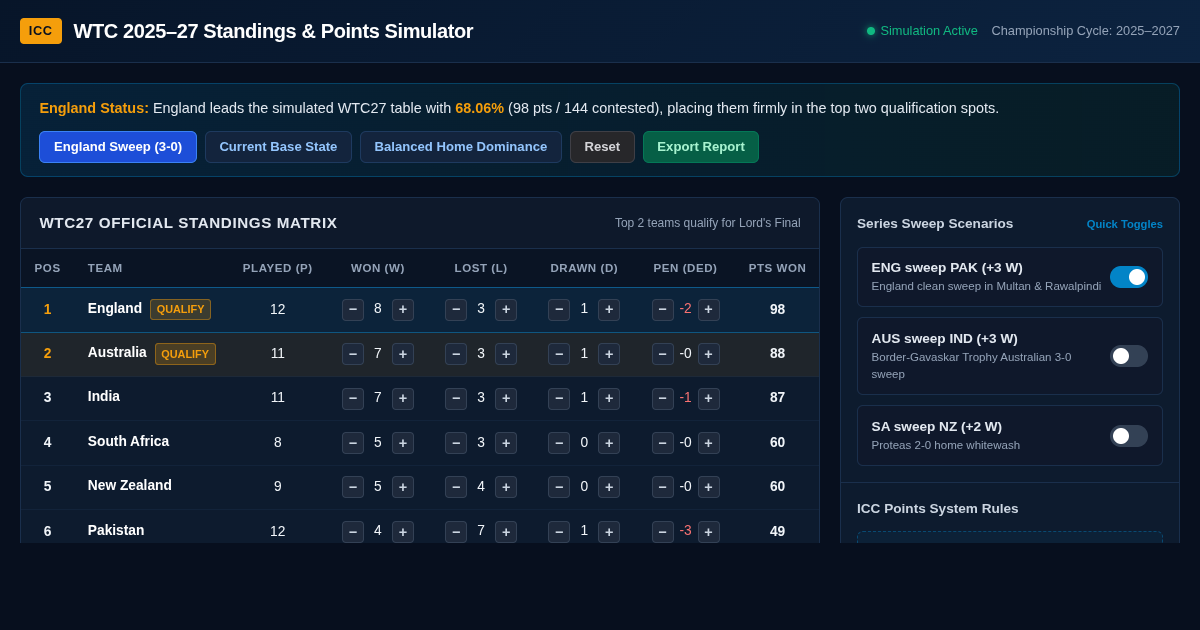Increase Australia's Won count
The image size is (1200, 630).
(403, 354)
